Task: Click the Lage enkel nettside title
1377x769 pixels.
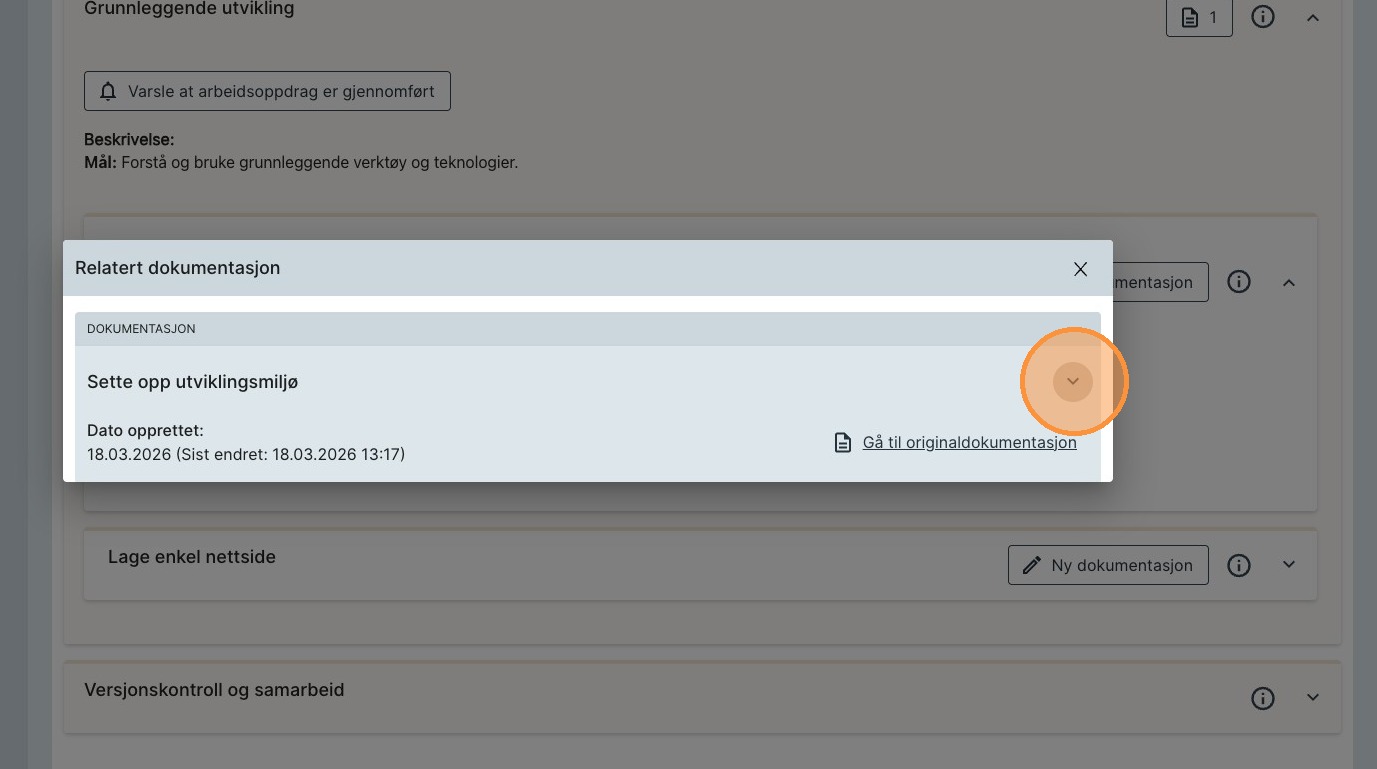Action: pyautogui.click(x=192, y=557)
